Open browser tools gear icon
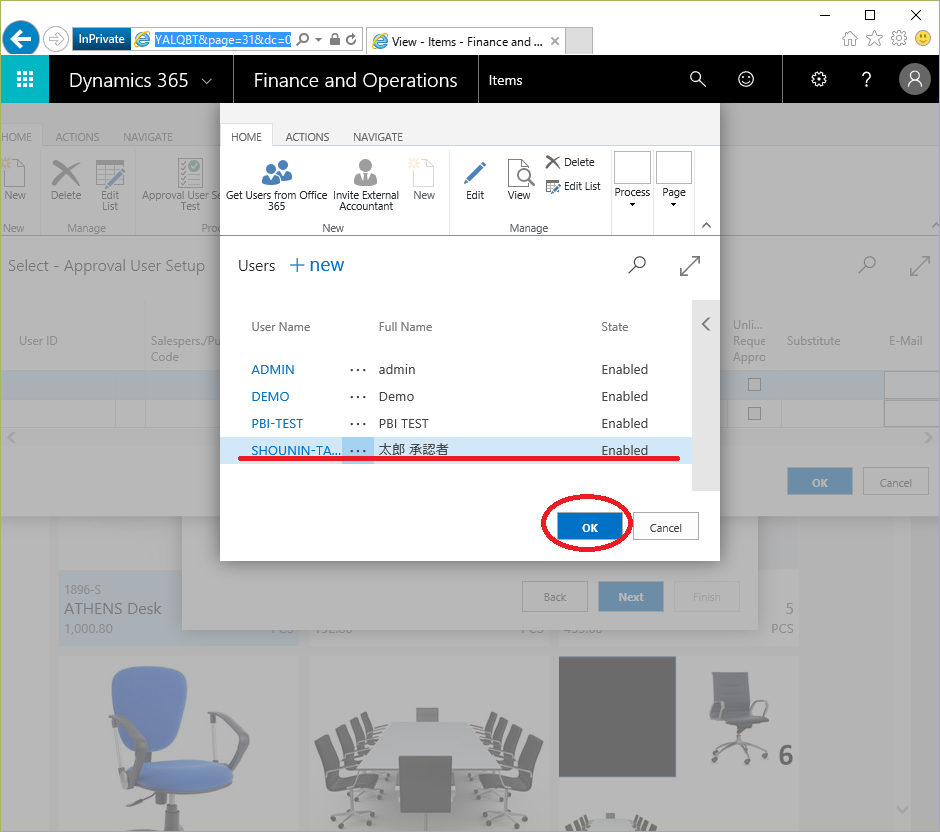The image size is (940, 832). 899,39
